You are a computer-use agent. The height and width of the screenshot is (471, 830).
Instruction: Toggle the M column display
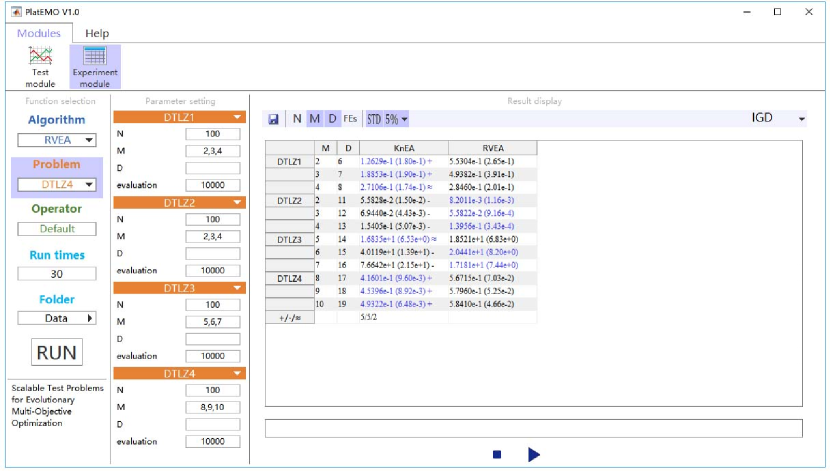315,119
